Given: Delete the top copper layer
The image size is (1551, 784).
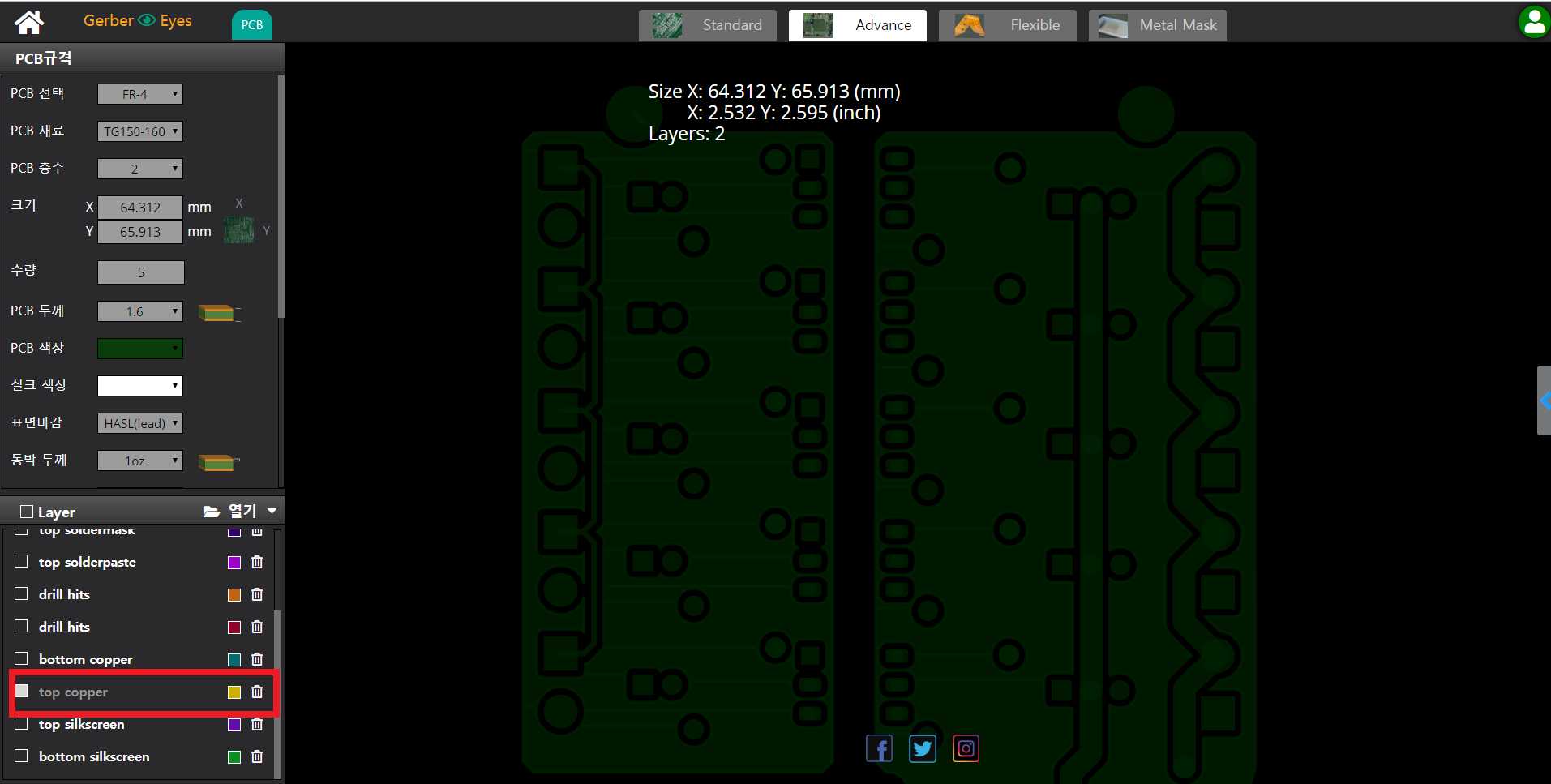Looking at the screenshot, I should pos(257,692).
